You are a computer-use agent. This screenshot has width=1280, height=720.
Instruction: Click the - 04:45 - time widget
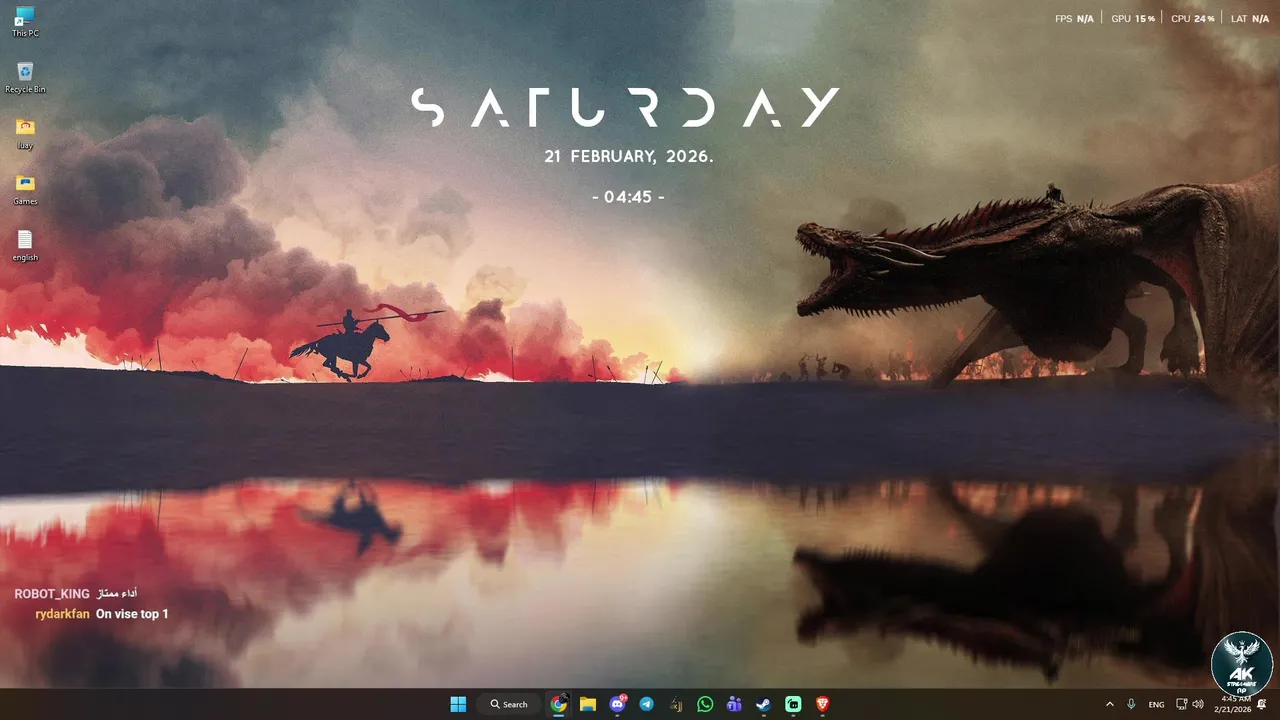coord(628,197)
